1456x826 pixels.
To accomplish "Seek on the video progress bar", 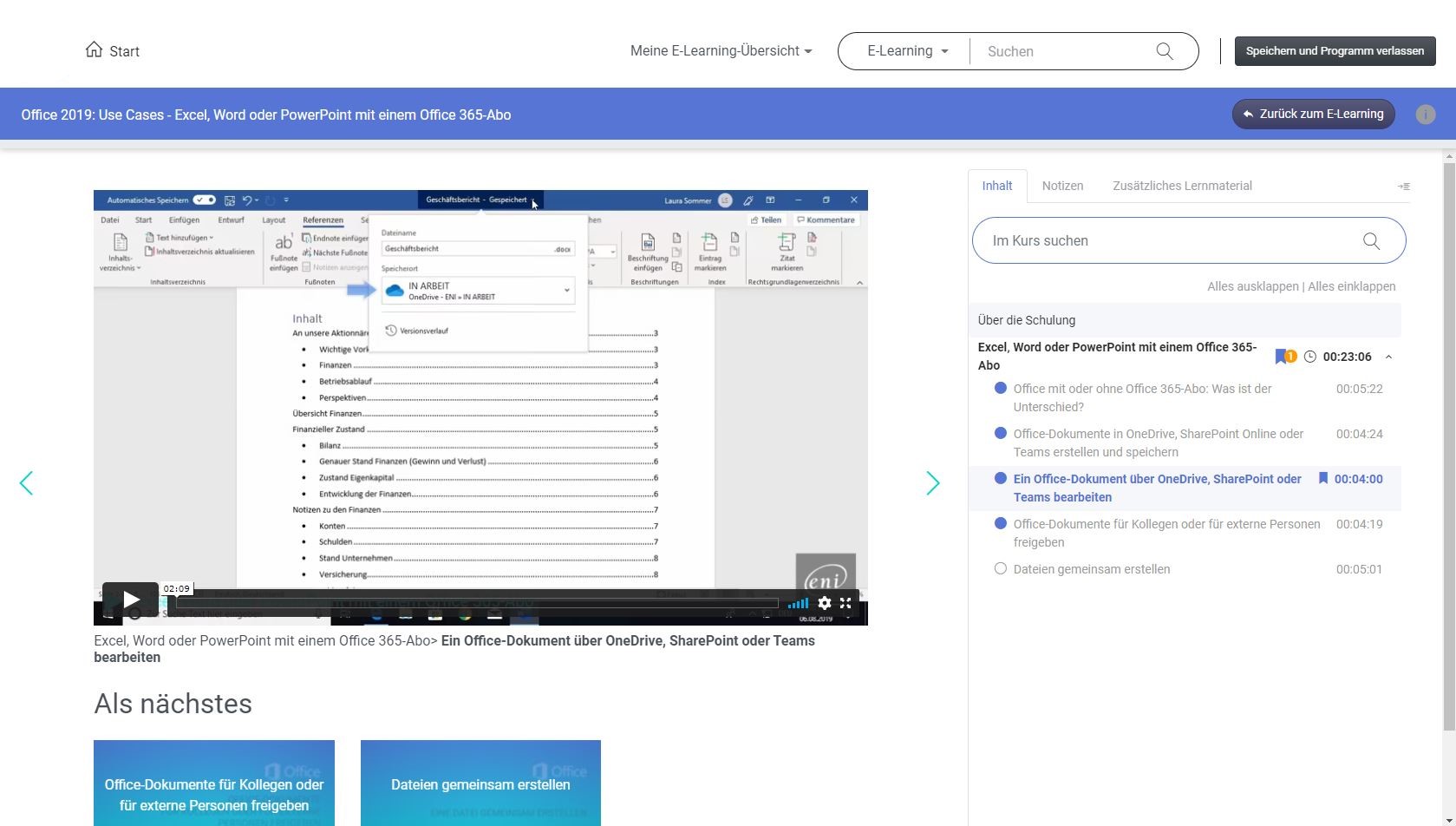I will point(477,603).
